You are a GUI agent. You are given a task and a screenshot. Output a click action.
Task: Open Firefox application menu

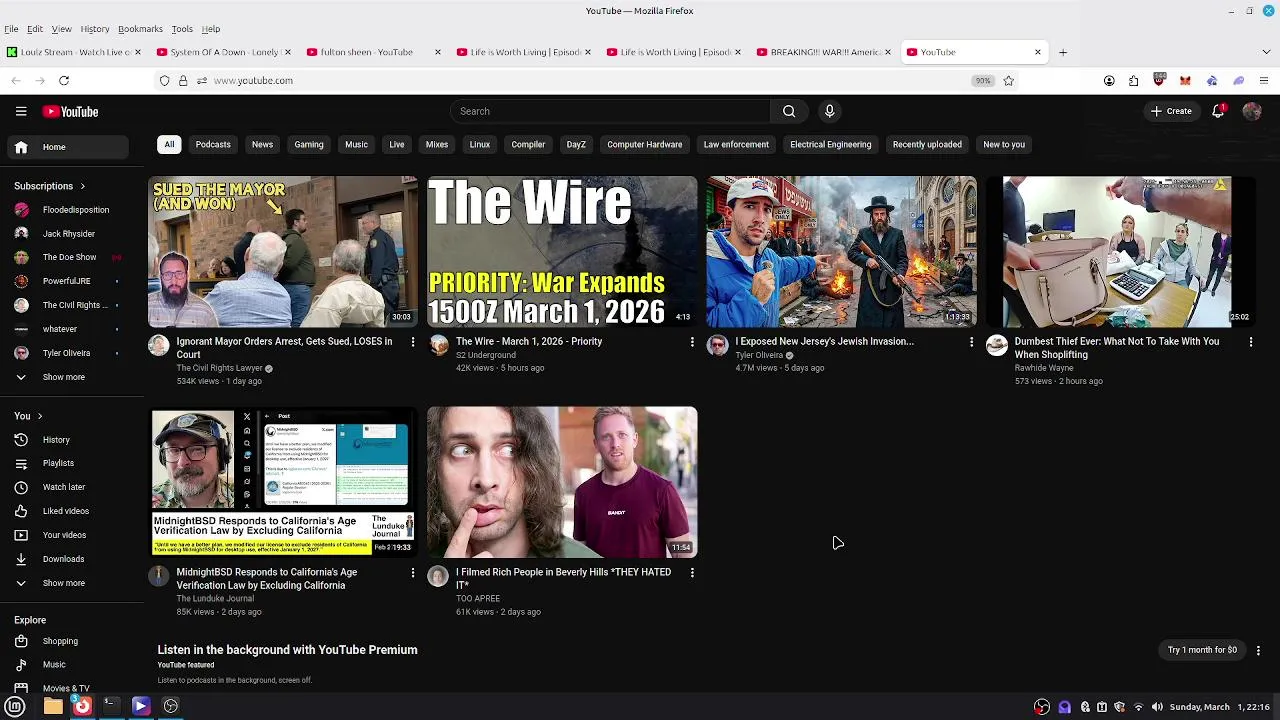tap(1264, 80)
